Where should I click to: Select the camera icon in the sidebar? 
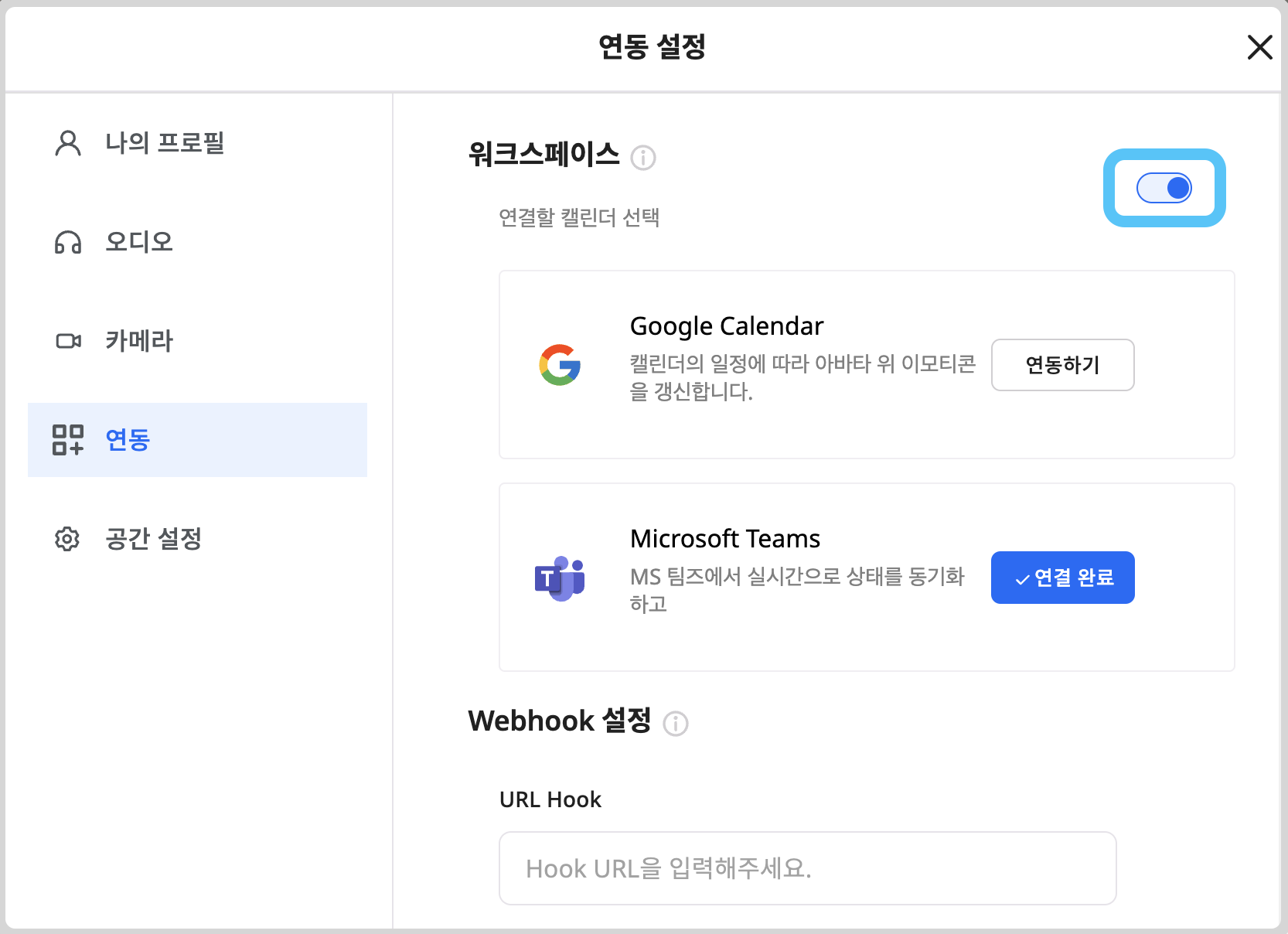pyautogui.click(x=68, y=340)
